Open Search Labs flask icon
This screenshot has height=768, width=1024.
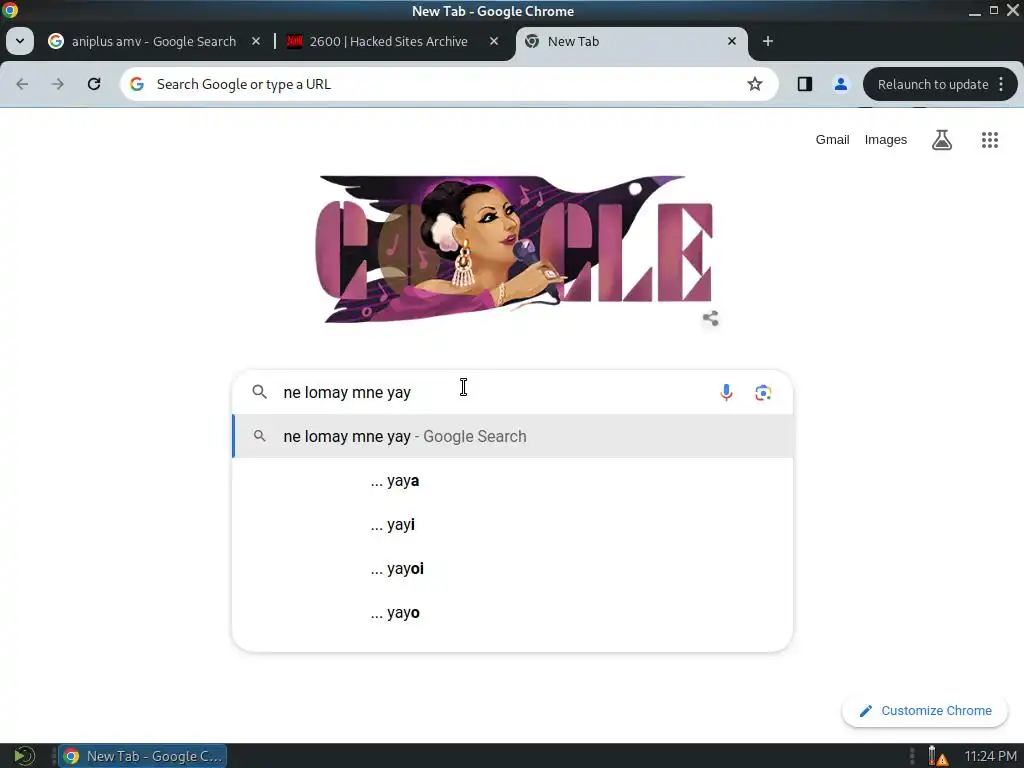942,140
